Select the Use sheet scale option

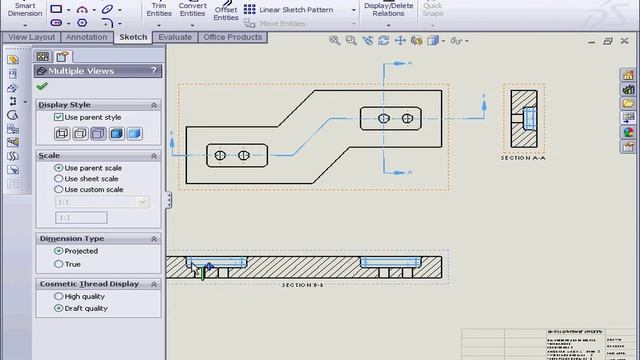tap(58, 178)
